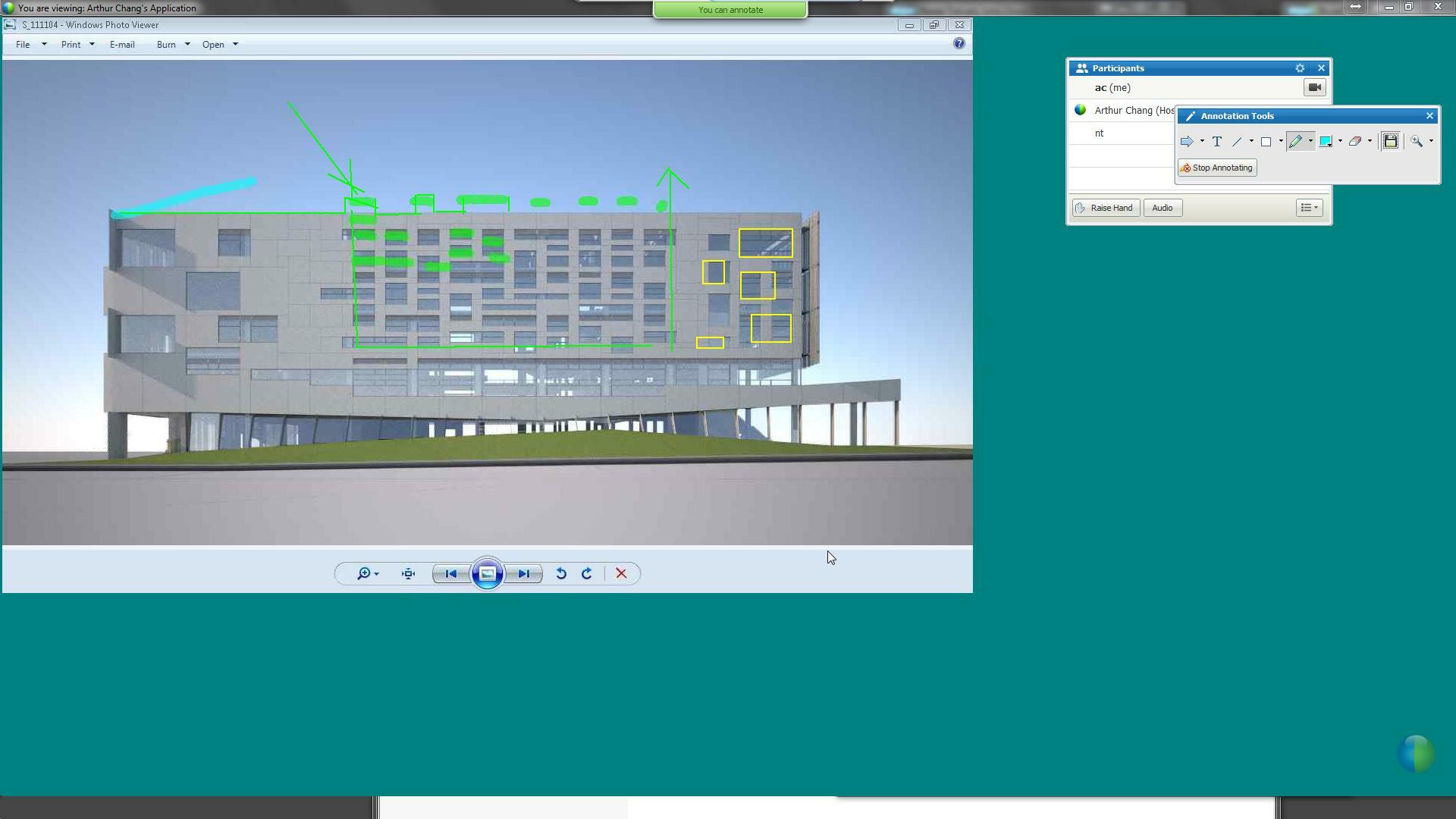Select the rectangle shape annotation tool

[1266, 142]
